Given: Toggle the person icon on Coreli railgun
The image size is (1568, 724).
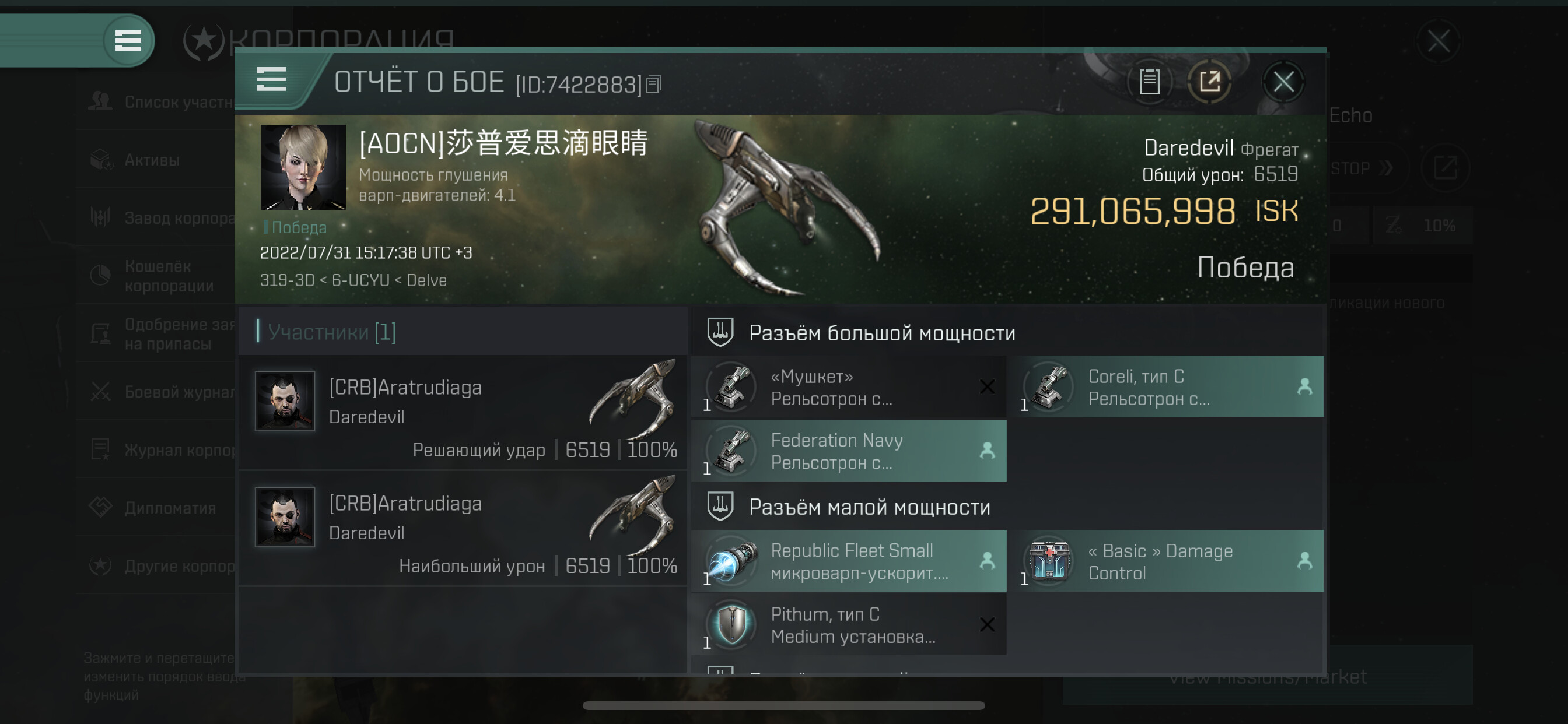Looking at the screenshot, I should pos(1304,387).
